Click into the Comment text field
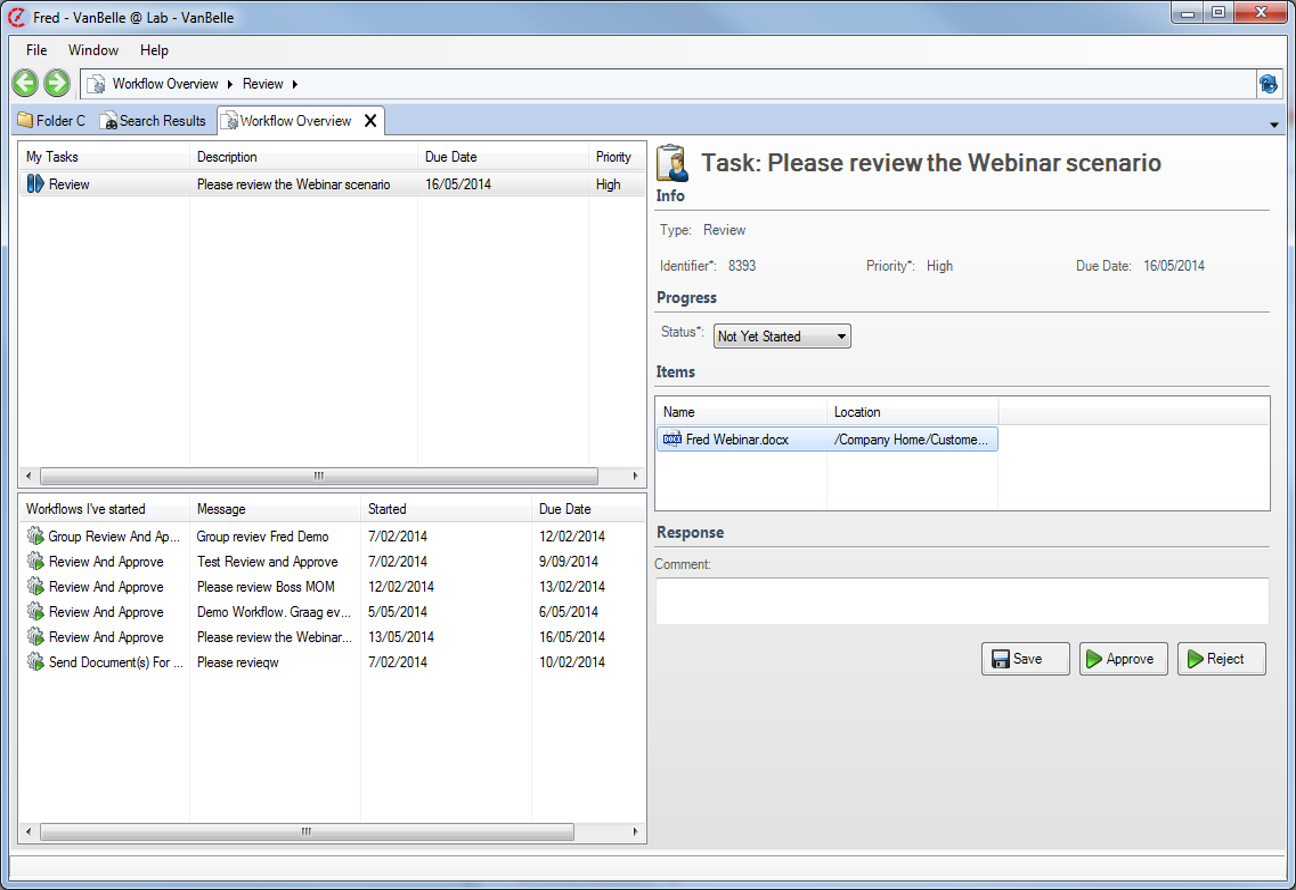The width and height of the screenshot is (1296, 890). 961,601
